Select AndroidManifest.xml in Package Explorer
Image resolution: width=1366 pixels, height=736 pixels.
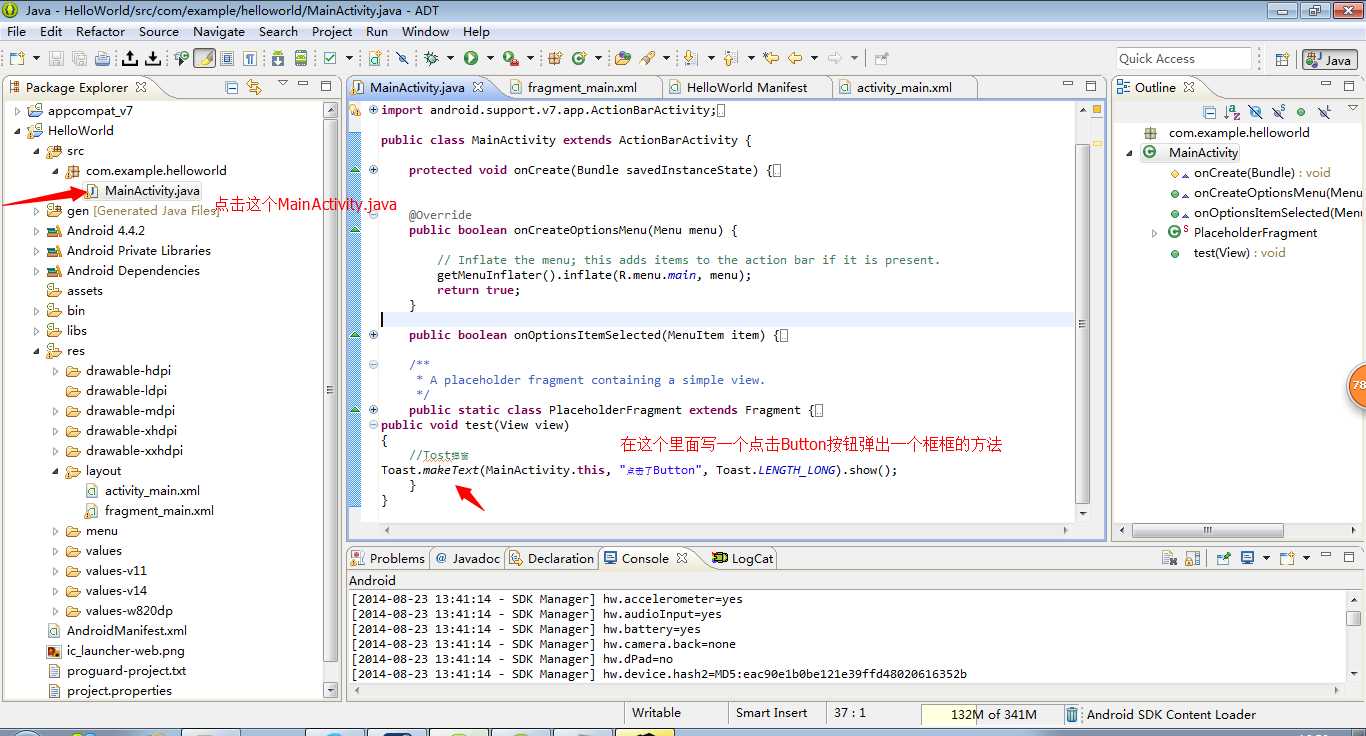point(126,631)
